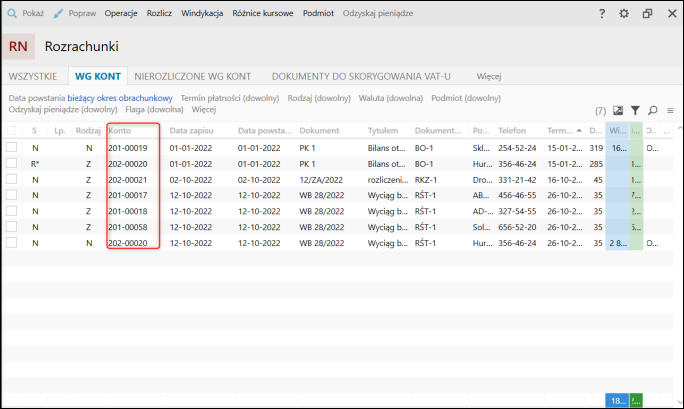Open the settings gear icon
This screenshot has width=684, height=409.
pos(624,14)
